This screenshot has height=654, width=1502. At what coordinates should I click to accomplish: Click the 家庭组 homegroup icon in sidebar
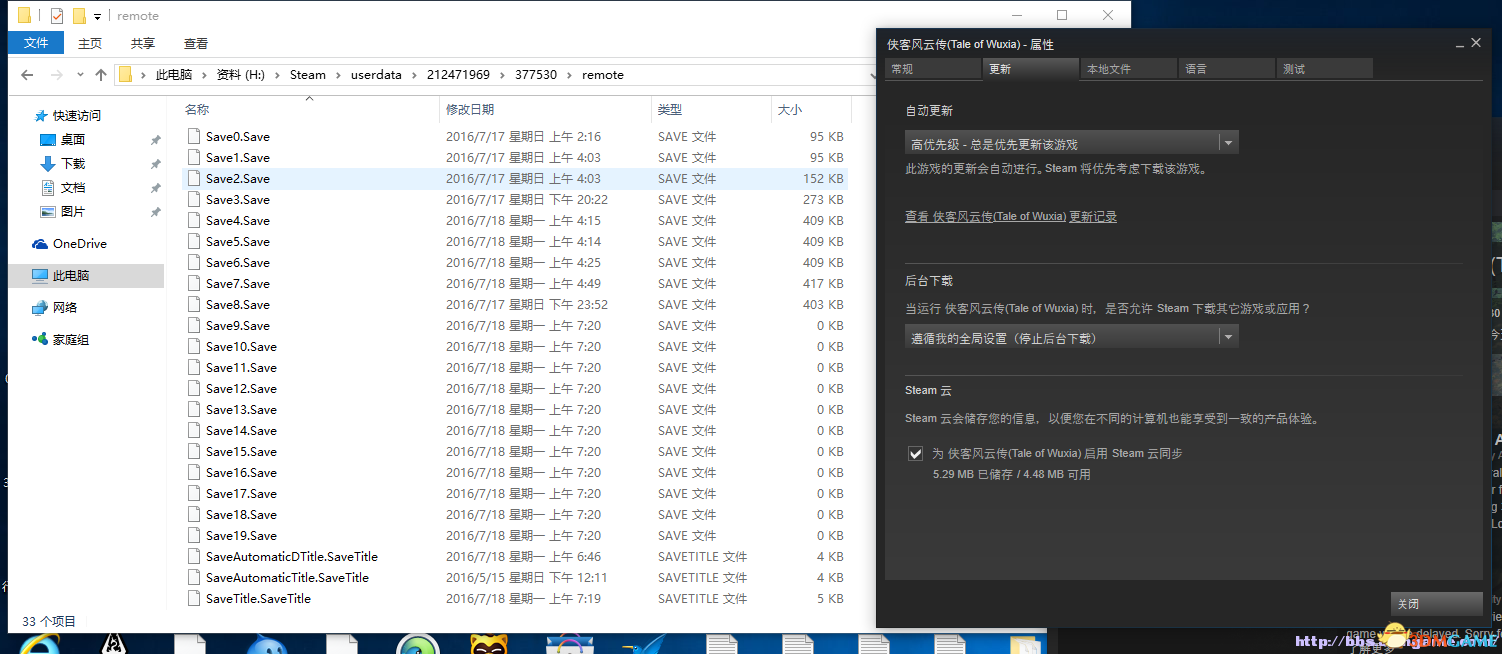tap(40, 340)
